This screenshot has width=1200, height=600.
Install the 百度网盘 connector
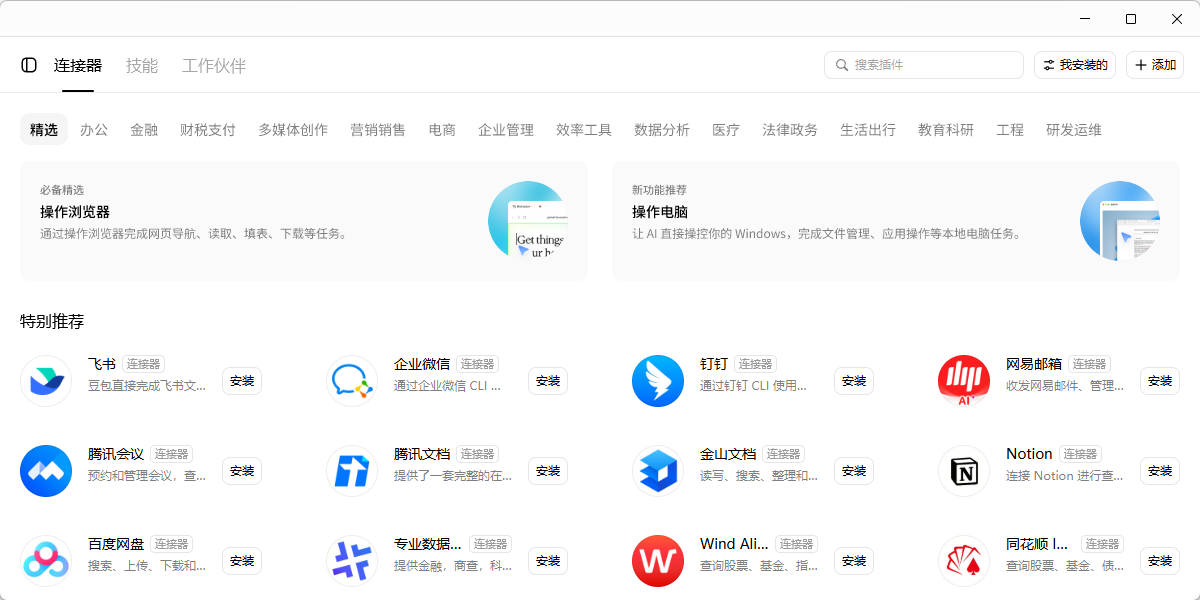pyautogui.click(x=242, y=561)
